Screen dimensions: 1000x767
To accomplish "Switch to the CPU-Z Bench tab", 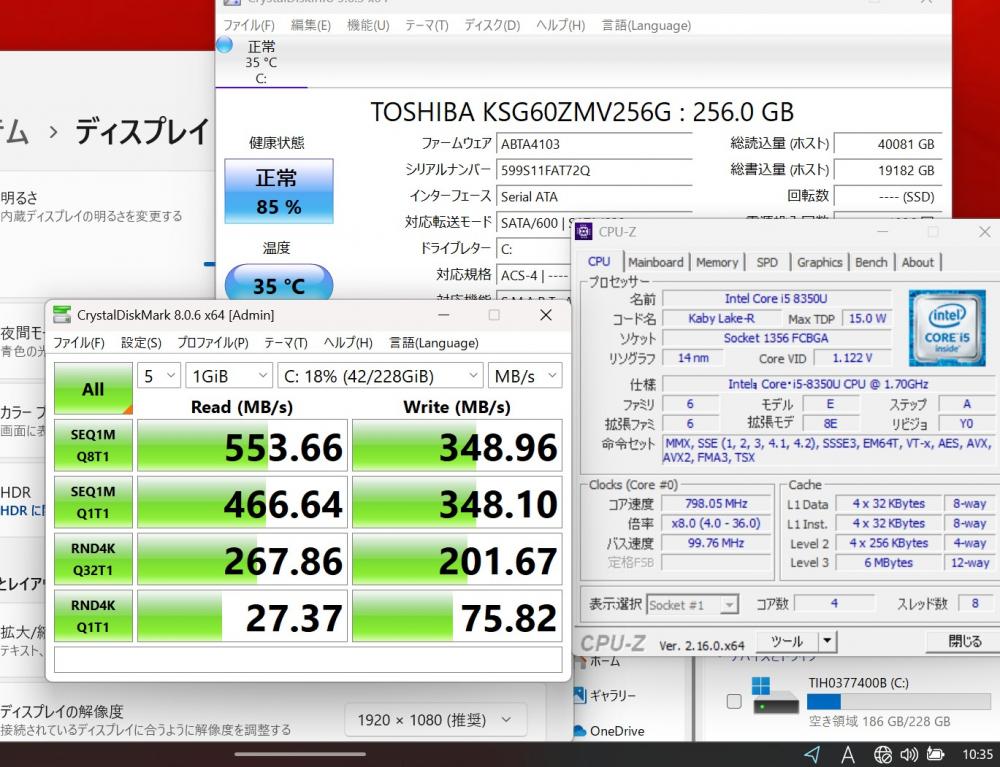I will pyautogui.click(x=871, y=262).
